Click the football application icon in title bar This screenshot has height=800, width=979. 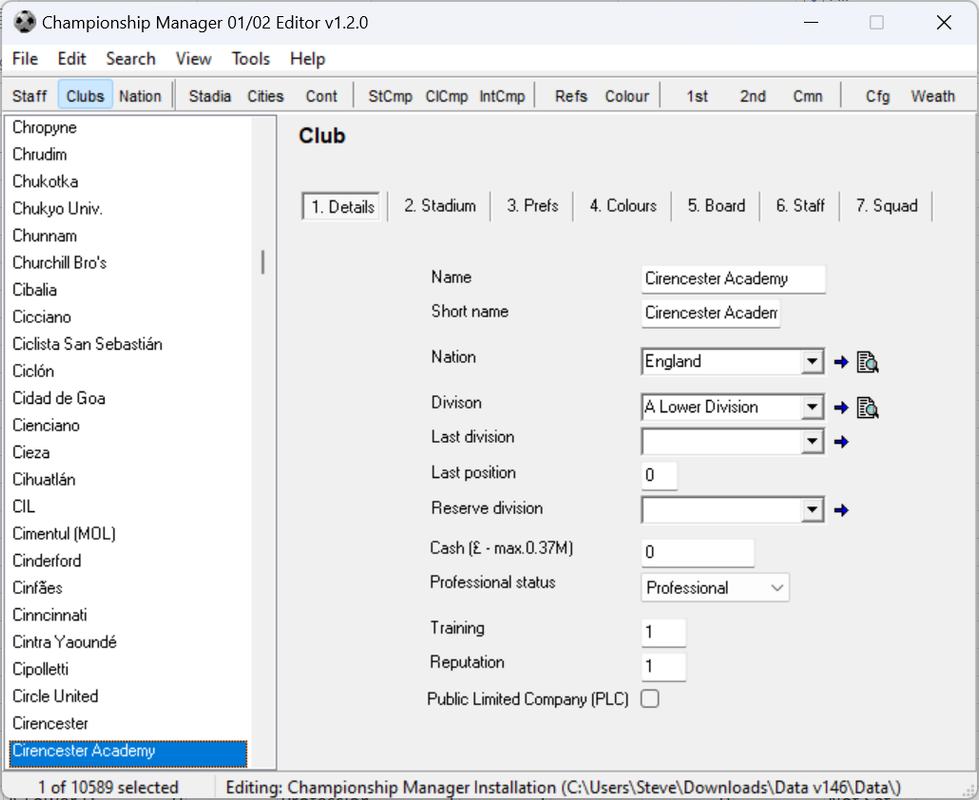coord(24,22)
